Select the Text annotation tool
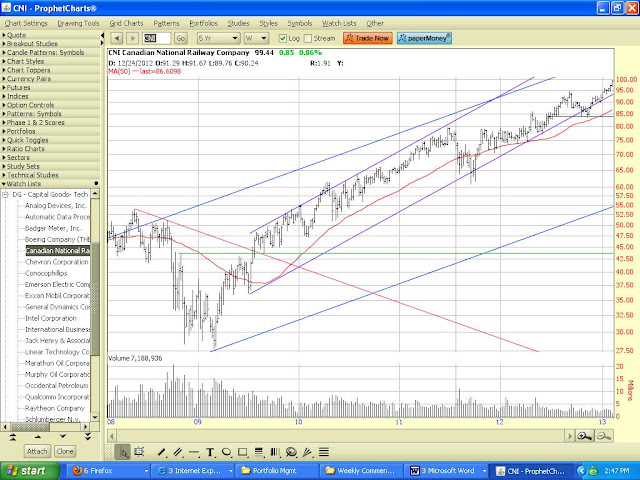640x480 pixels. click(x=210, y=452)
